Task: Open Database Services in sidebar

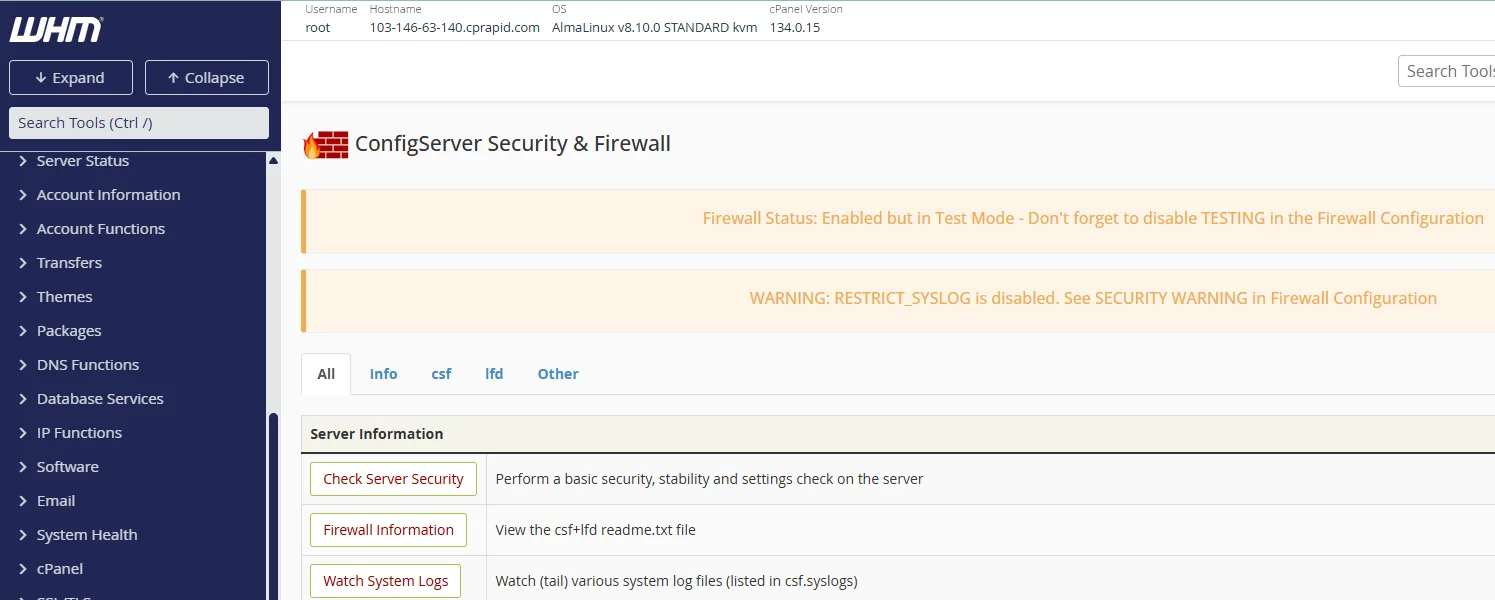Action: pos(100,399)
